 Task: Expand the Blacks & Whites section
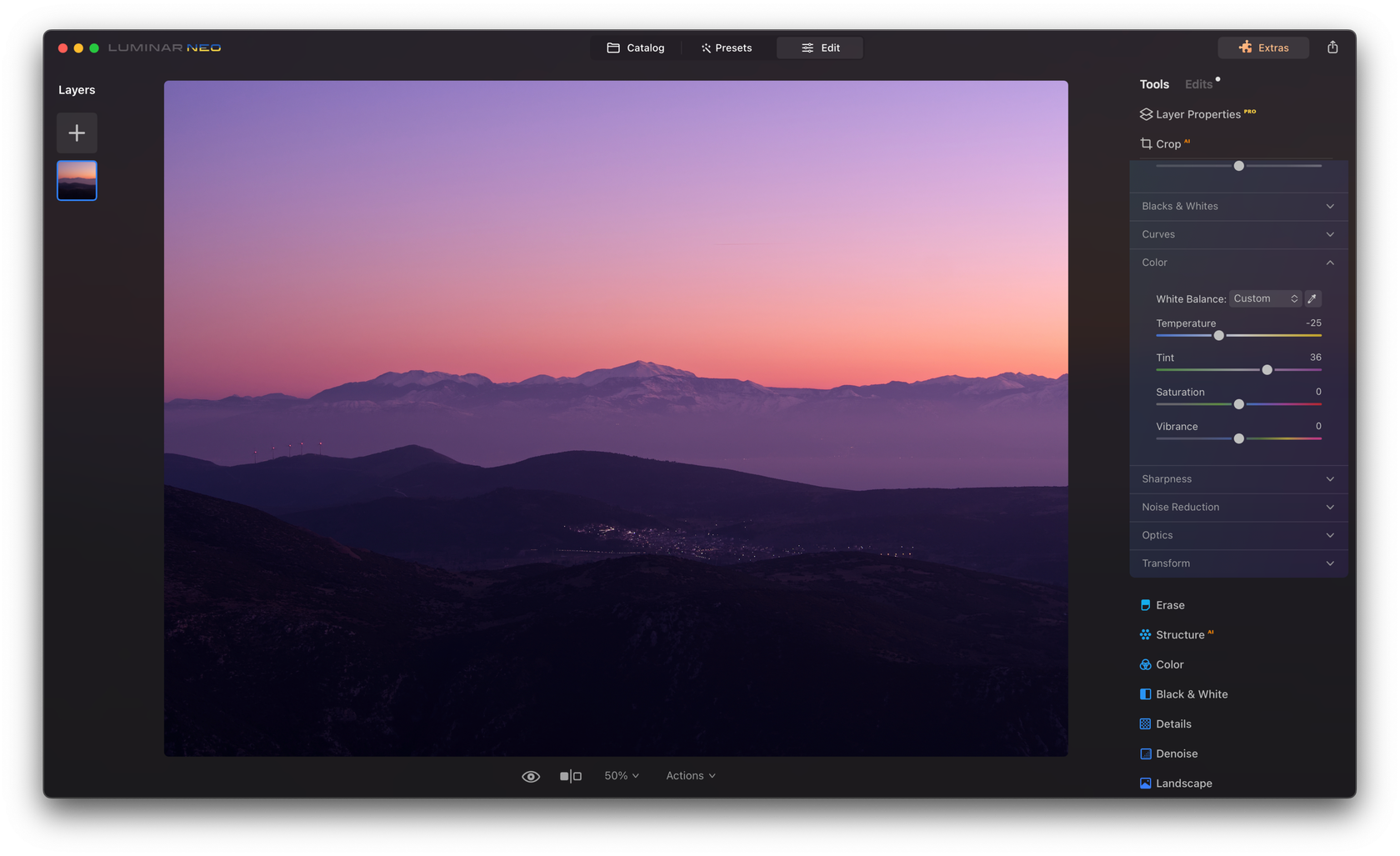point(1238,207)
